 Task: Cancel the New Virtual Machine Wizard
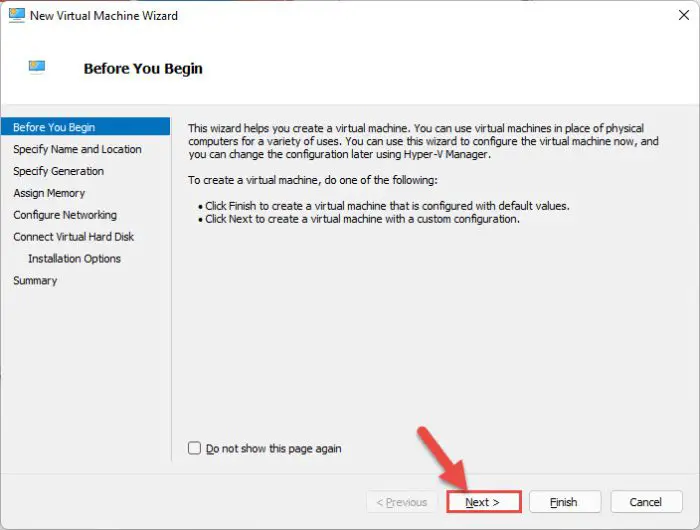645,502
